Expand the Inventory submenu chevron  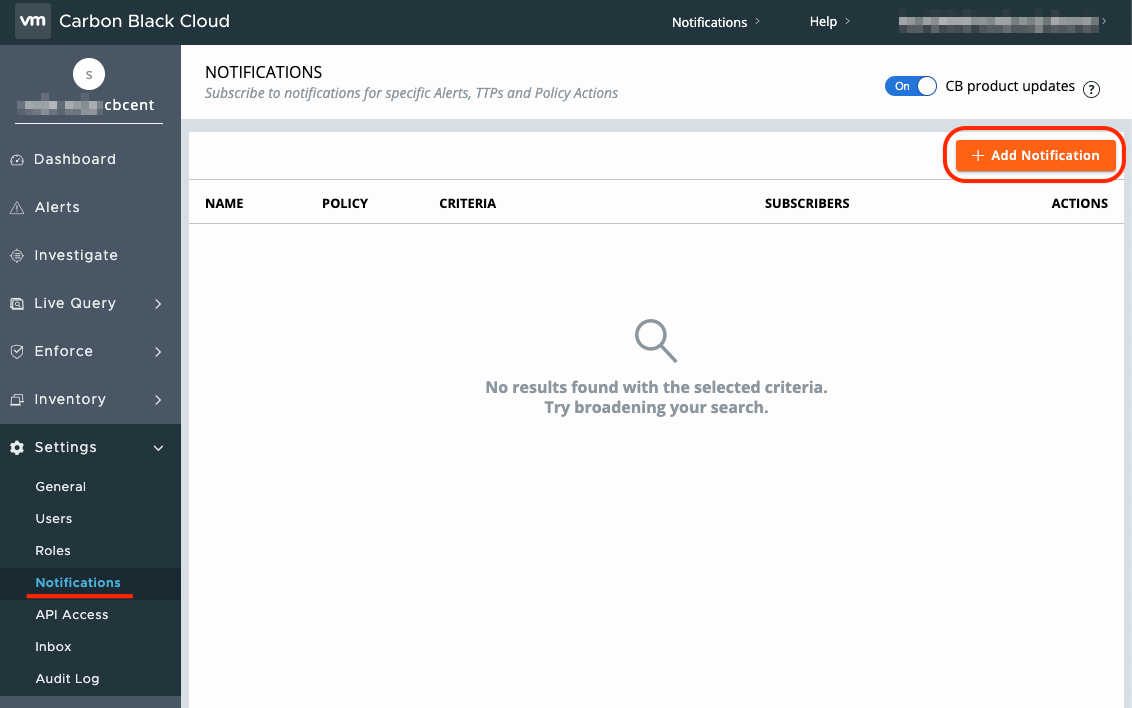pos(158,400)
